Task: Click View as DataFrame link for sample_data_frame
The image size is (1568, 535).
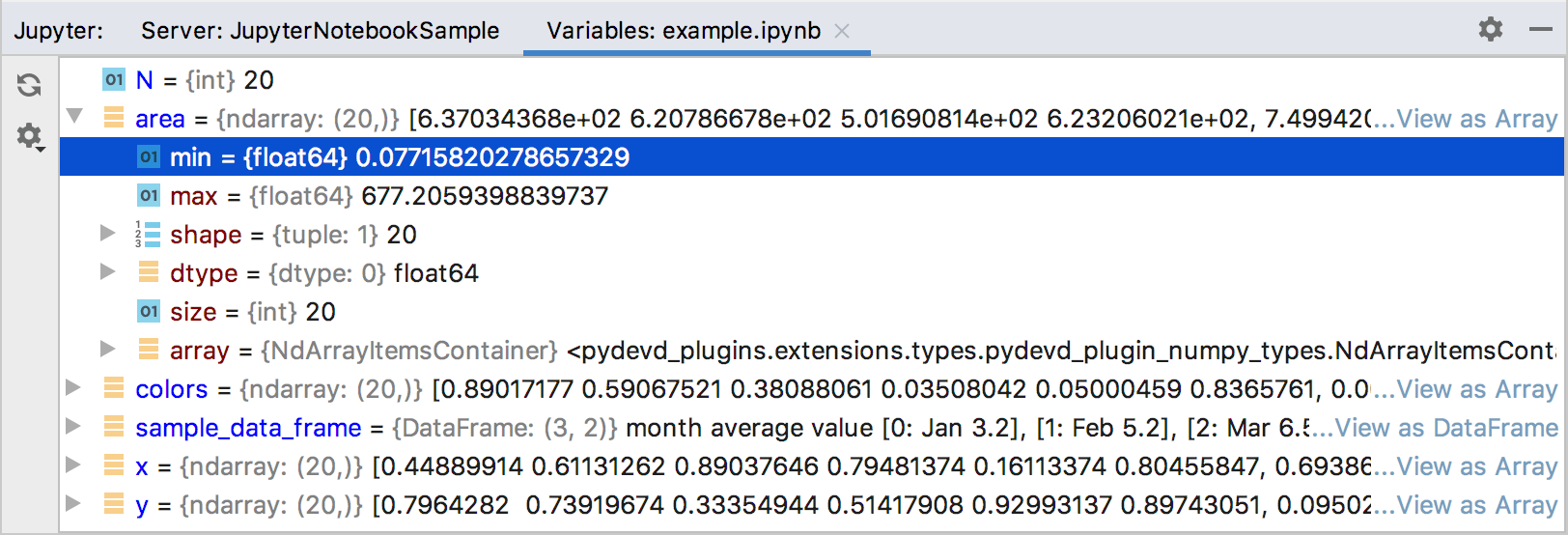Action: pos(1445,428)
